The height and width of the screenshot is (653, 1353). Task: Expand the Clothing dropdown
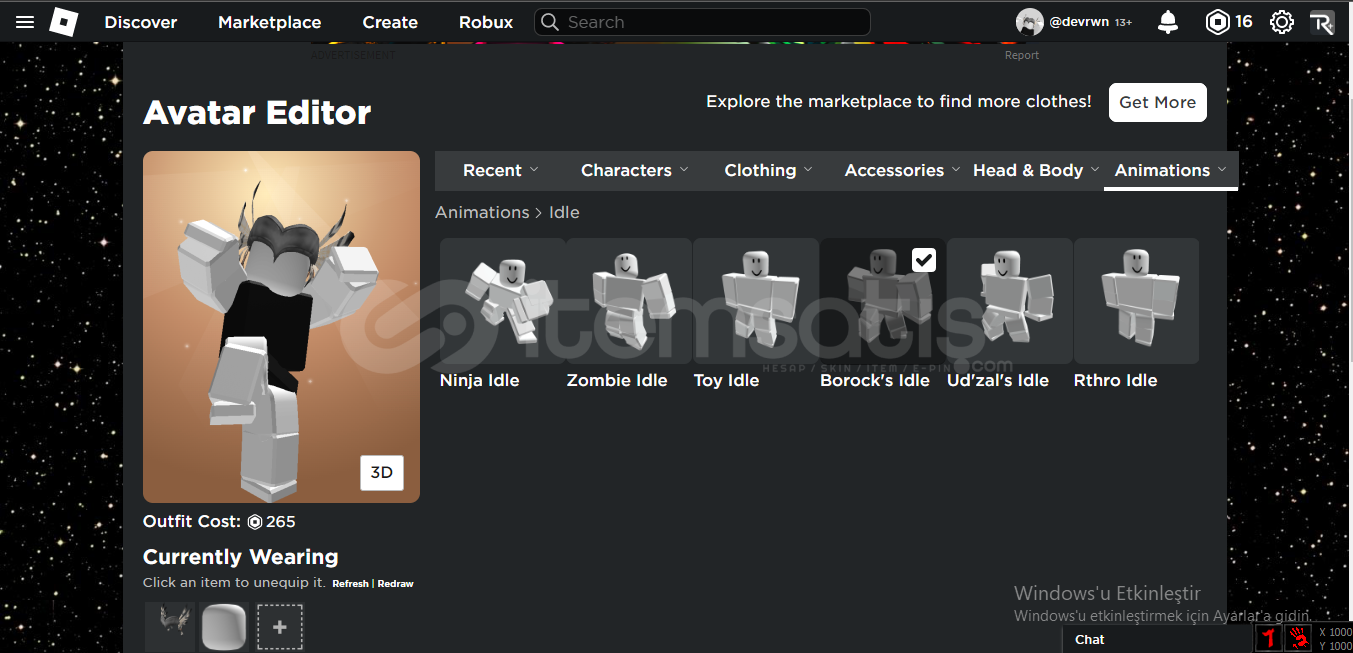[768, 170]
